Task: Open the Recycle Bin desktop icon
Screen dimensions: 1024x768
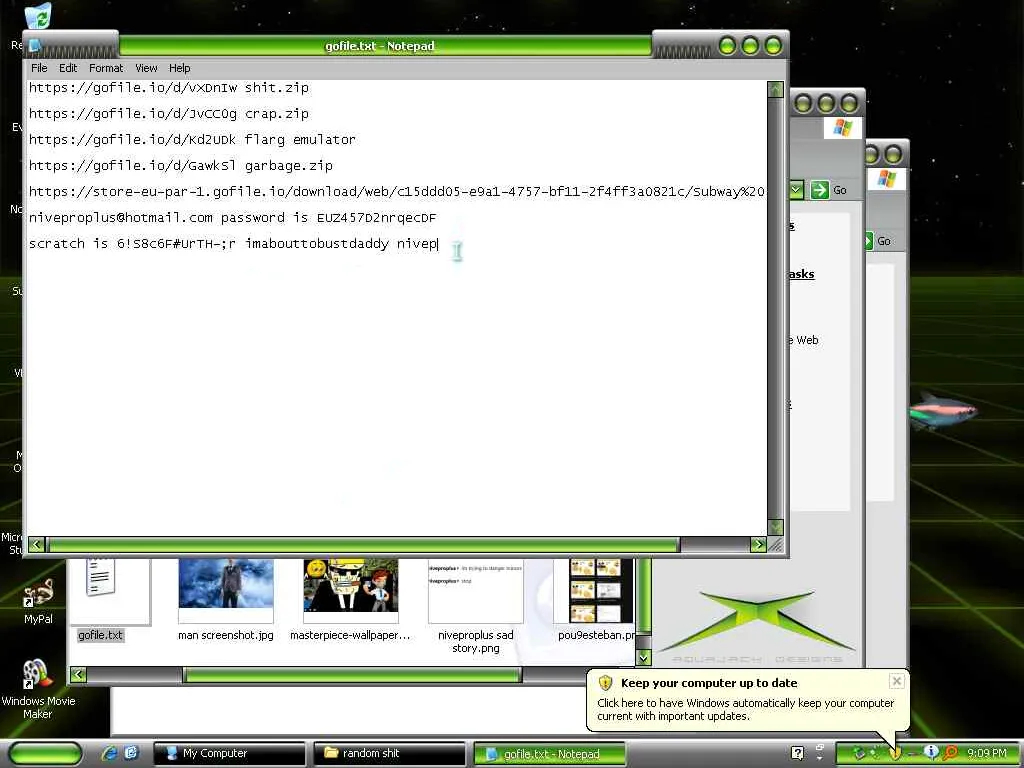Action: coord(37,16)
